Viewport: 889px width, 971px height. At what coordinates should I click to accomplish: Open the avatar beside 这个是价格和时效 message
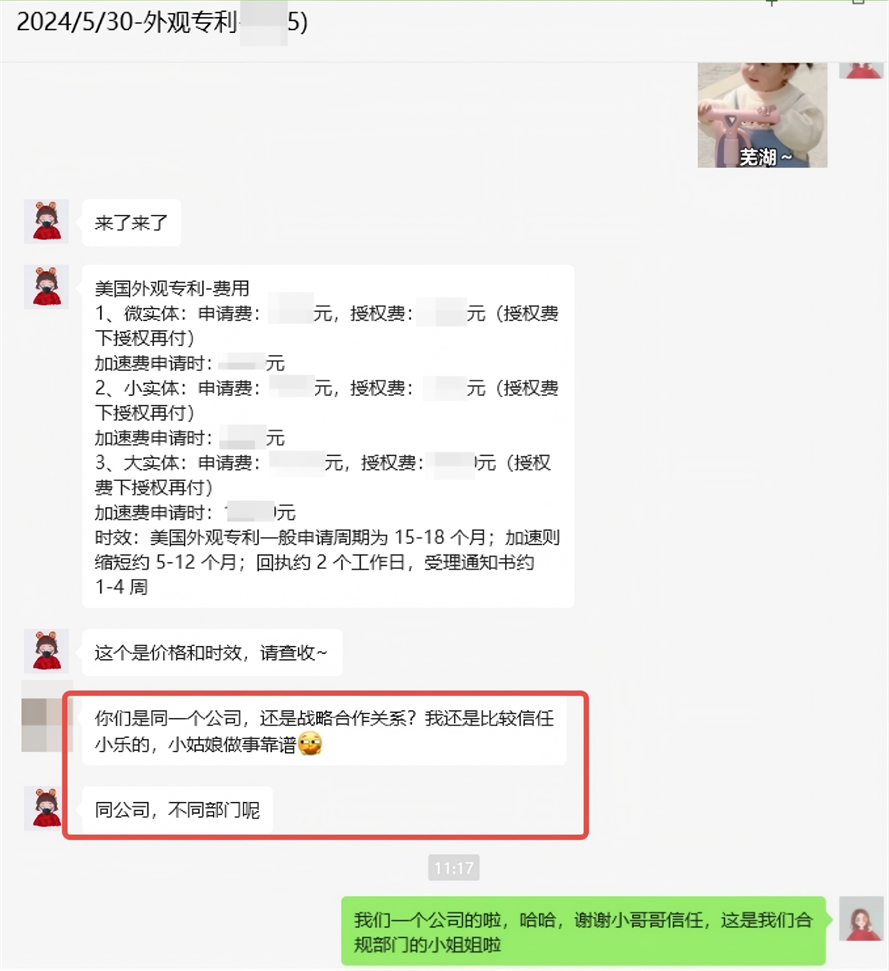[x=46, y=651]
